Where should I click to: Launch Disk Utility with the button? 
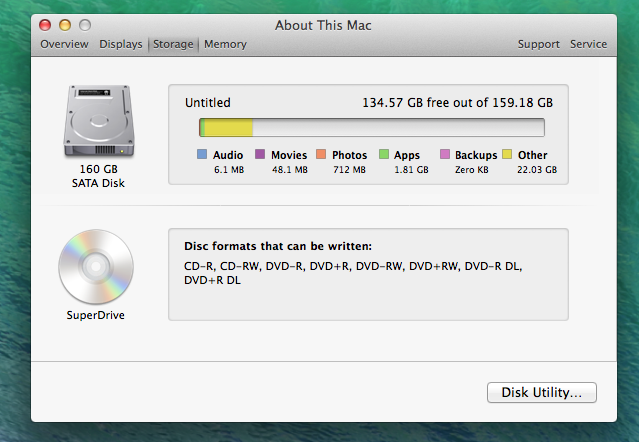[542, 392]
